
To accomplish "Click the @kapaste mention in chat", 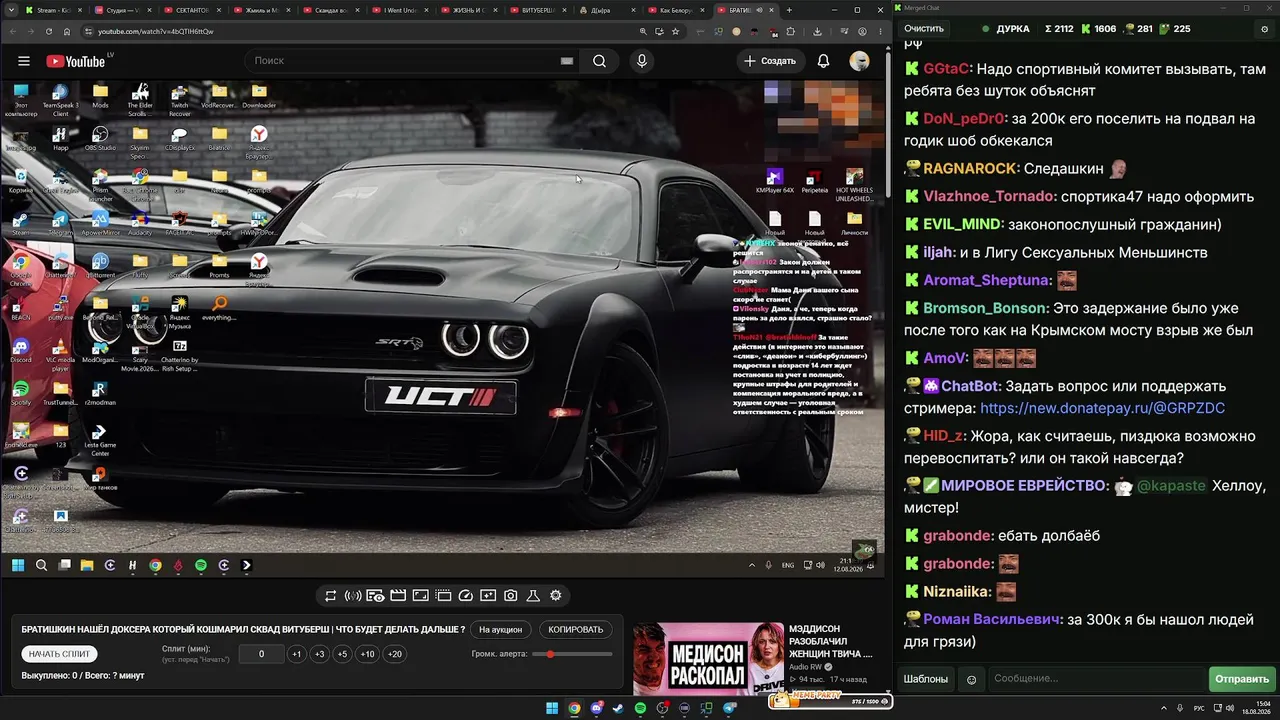I will pyautogui.click(x=1171, y=486).
